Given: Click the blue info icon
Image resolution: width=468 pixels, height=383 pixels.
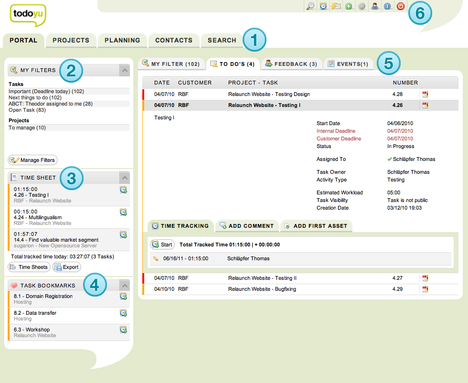Looking at the screenshot, I should click(387, 6).
